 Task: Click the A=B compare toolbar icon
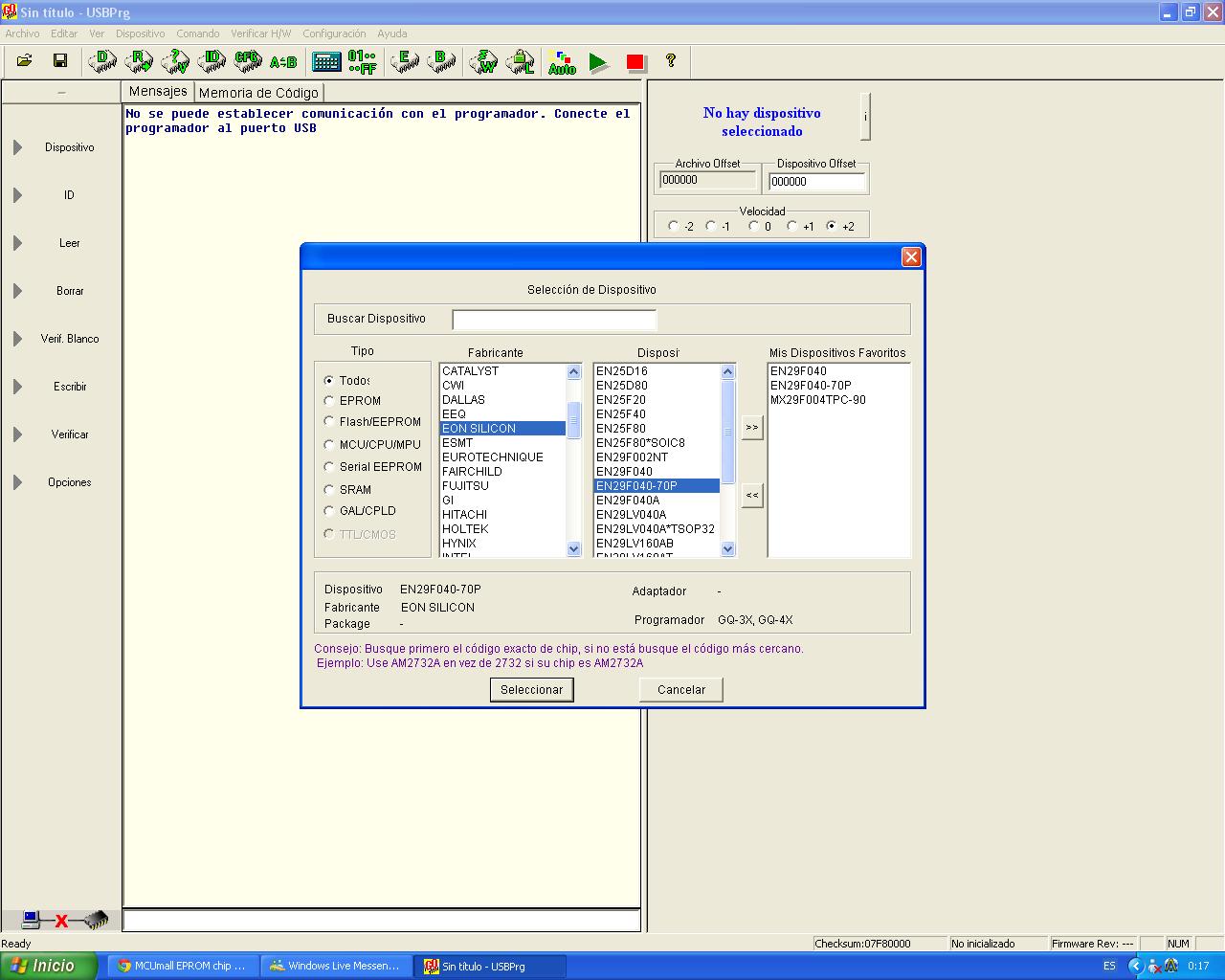tap(283, 62)
